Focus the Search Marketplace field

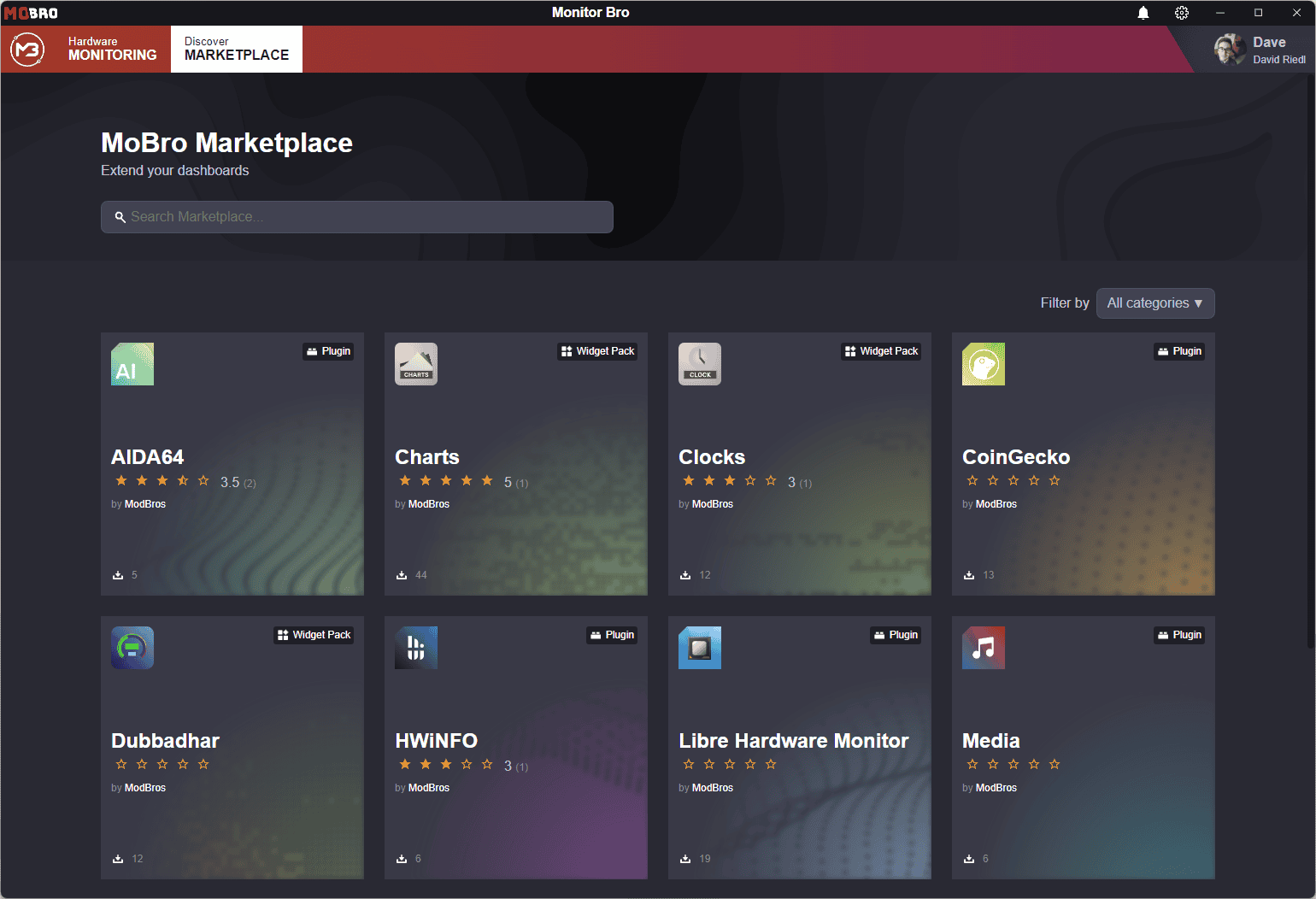357,217
